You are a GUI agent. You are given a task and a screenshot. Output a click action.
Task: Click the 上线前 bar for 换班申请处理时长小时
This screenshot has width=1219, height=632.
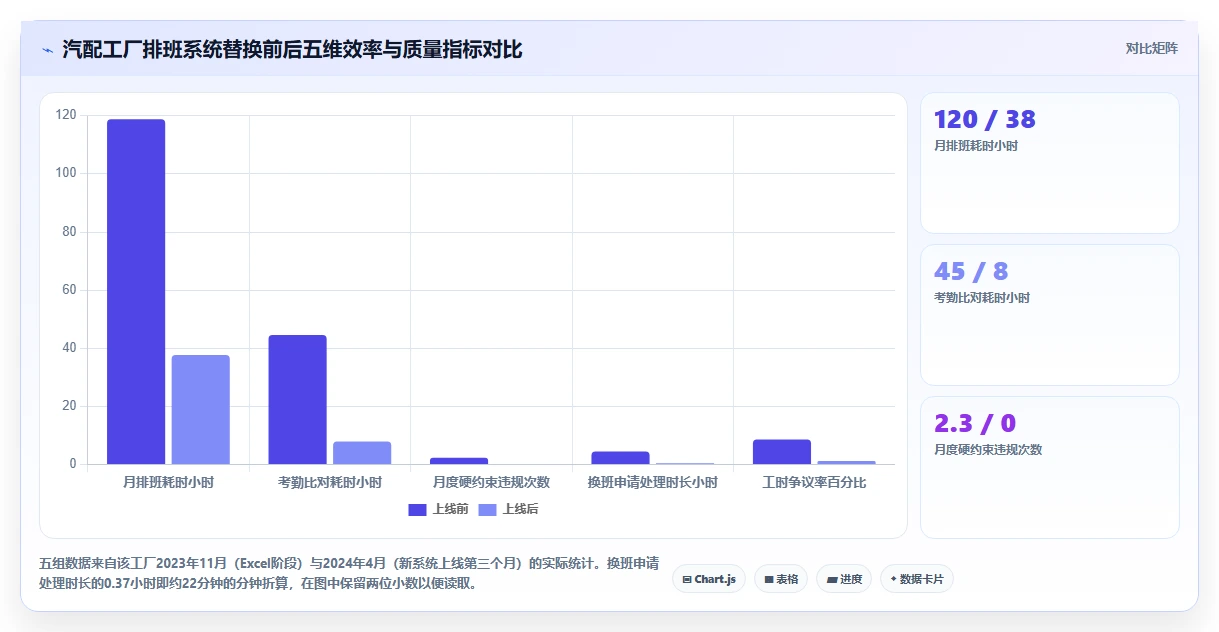click(620, 458)
